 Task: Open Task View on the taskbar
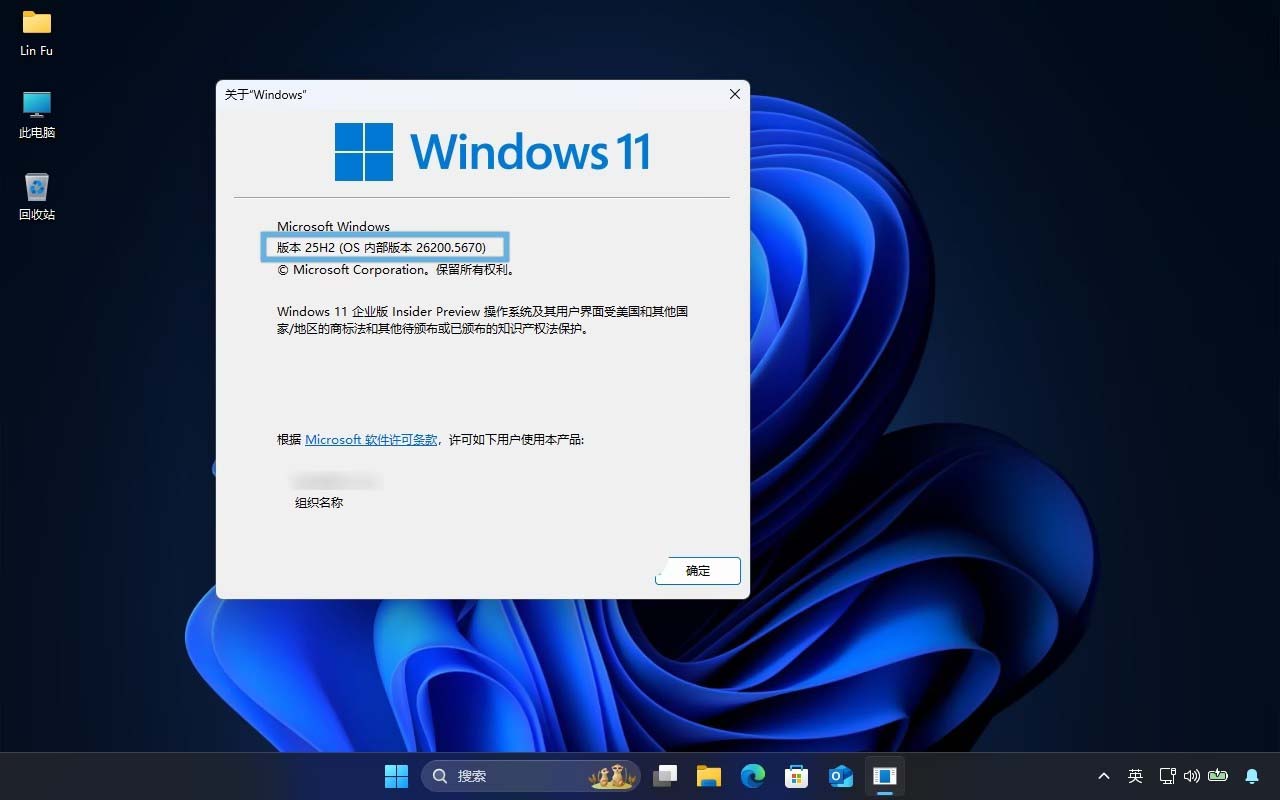(x=665, y=775)
